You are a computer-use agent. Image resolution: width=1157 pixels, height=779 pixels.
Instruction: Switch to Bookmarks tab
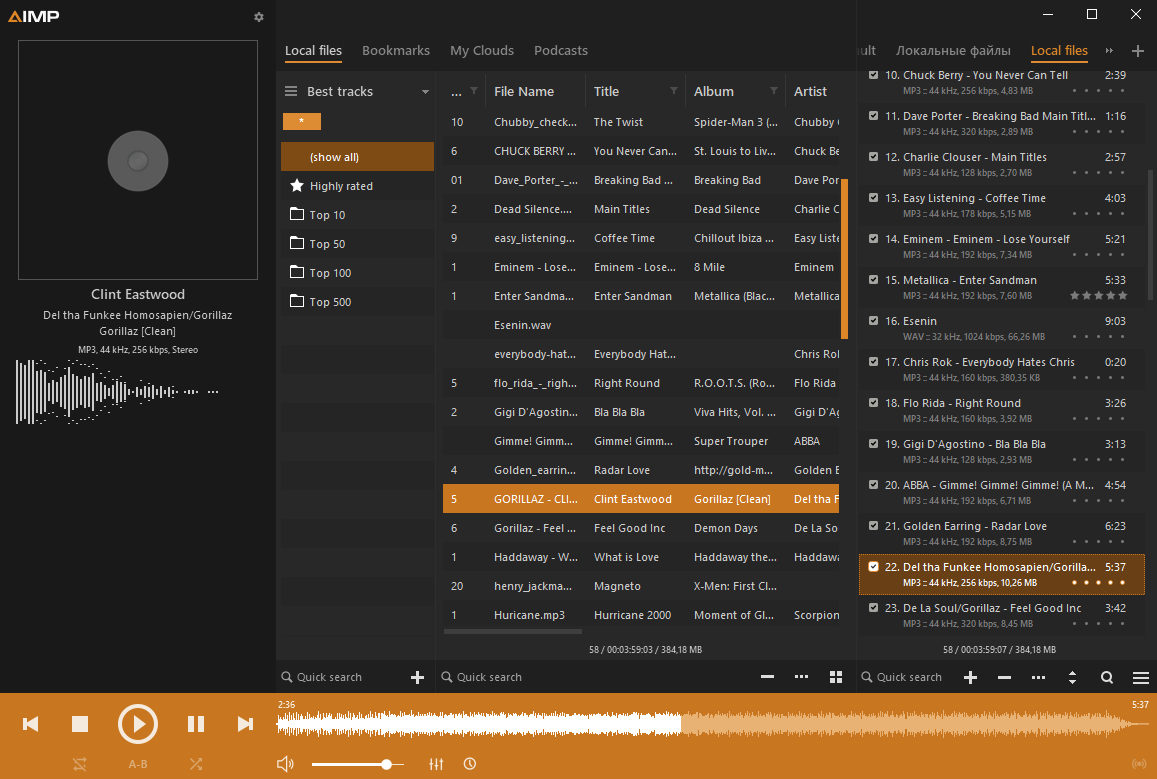pyautogui.click(x=396, y=50)
